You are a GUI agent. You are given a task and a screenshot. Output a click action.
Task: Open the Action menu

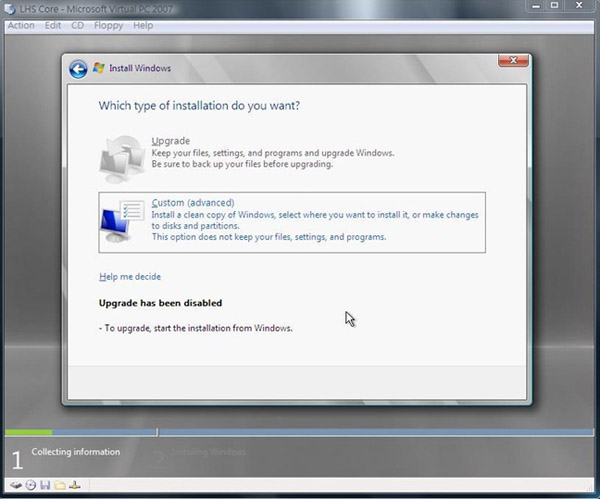21,25
